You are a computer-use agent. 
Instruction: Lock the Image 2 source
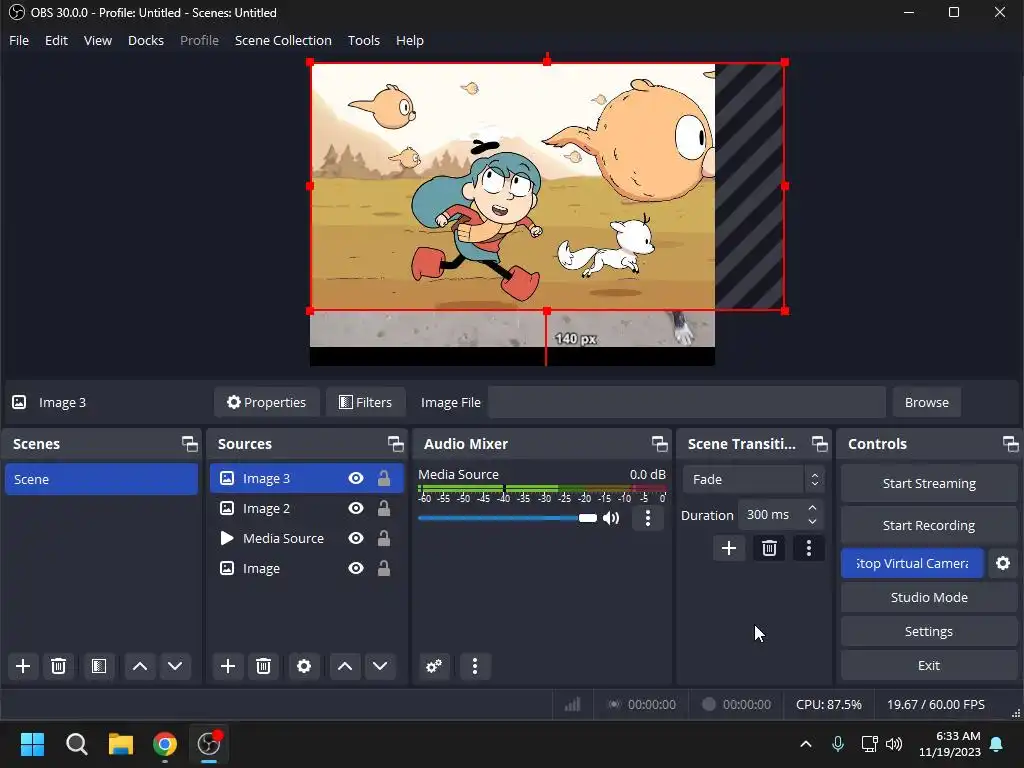[x=384, y=508]
